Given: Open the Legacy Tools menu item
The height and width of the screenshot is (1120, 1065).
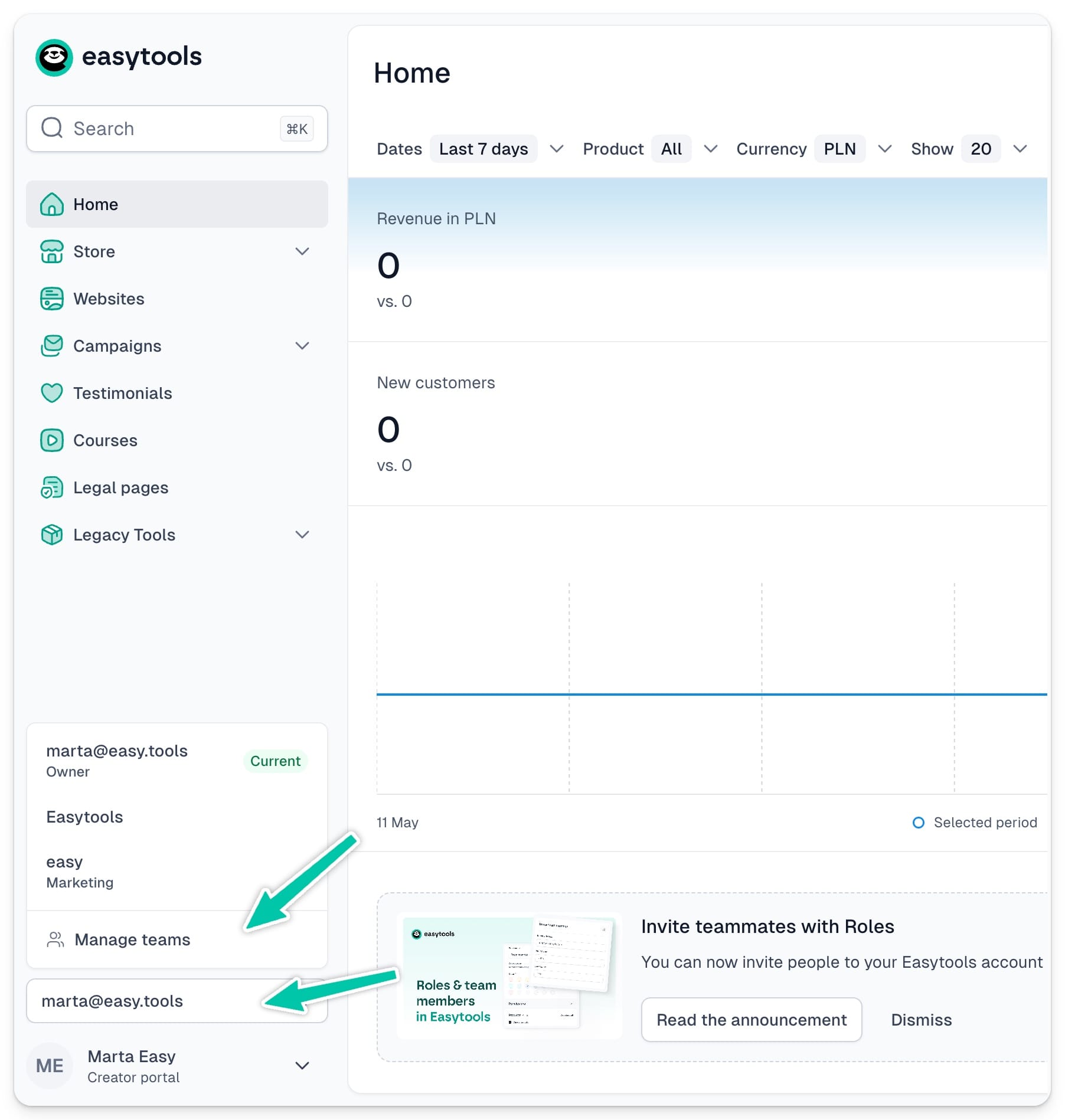Looking at the screenshot, I should (x=177, y=535).
